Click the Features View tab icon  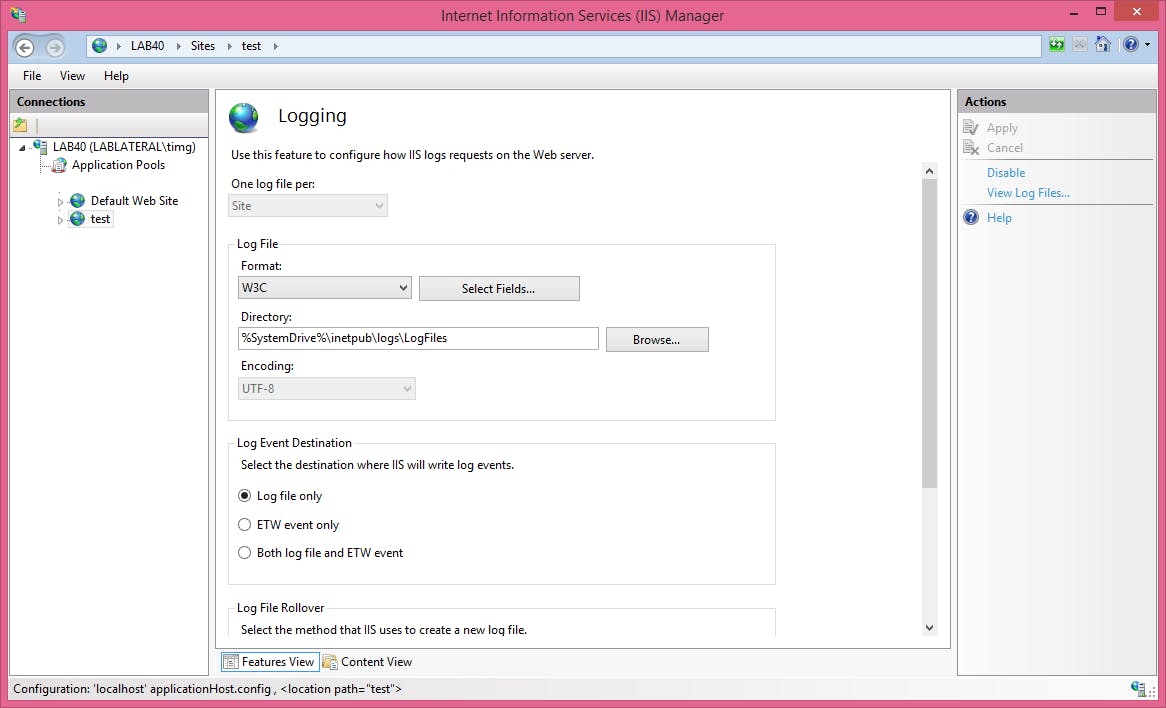coord(231,662)
